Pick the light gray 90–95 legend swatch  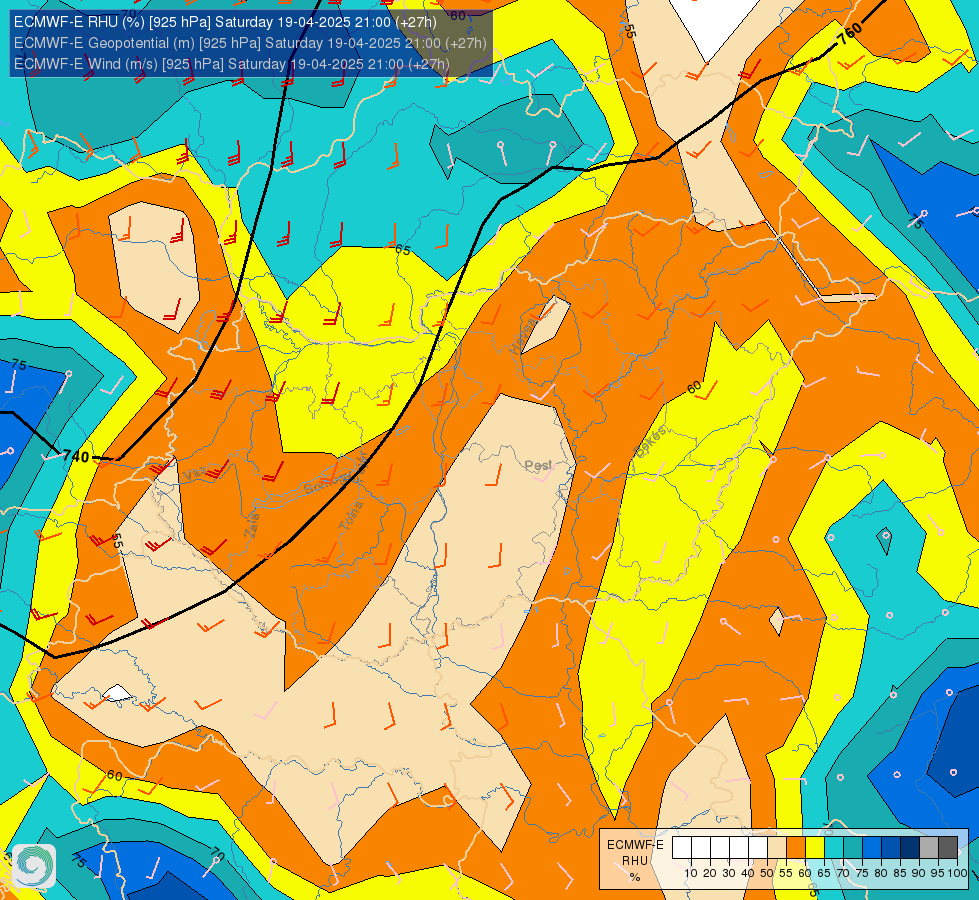pos(929,848)
